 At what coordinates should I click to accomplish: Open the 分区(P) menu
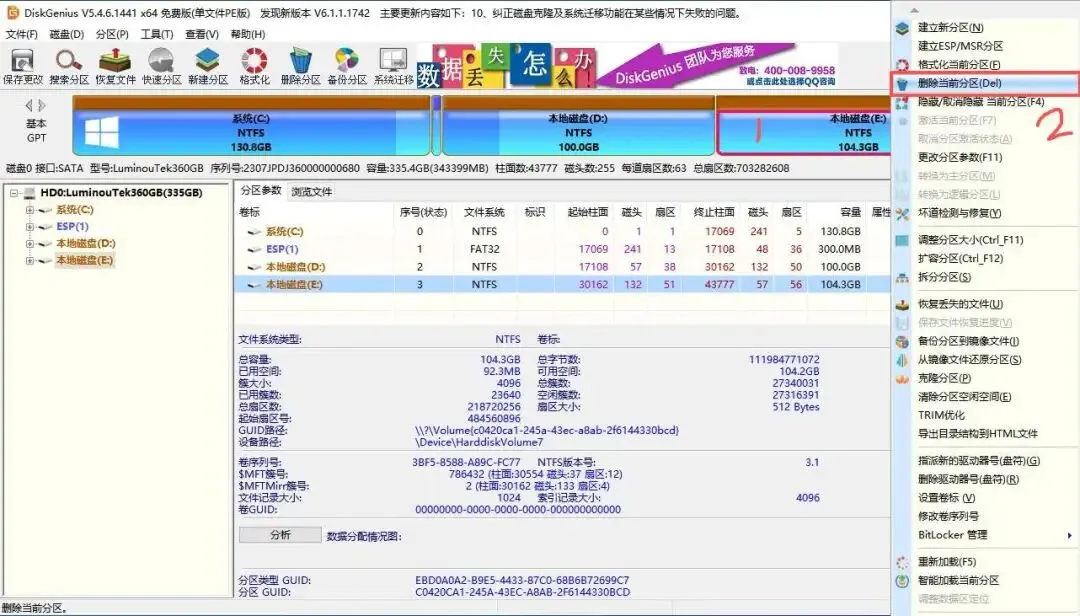click(x=112, y=34)
